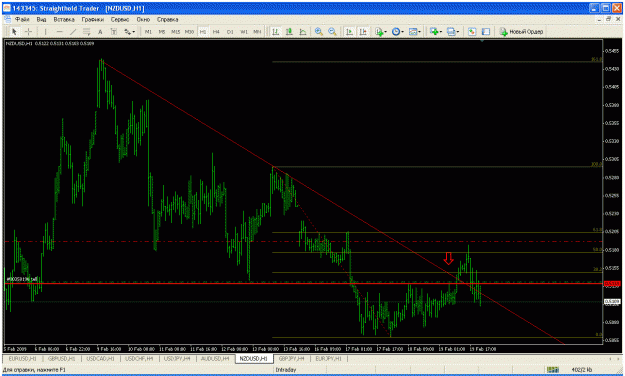Image resolution: width=625 pixels, height=376 pixels.
Task: Select the text 'A' annotation tool
Action: pyautogui.click(x=100, y=31)
